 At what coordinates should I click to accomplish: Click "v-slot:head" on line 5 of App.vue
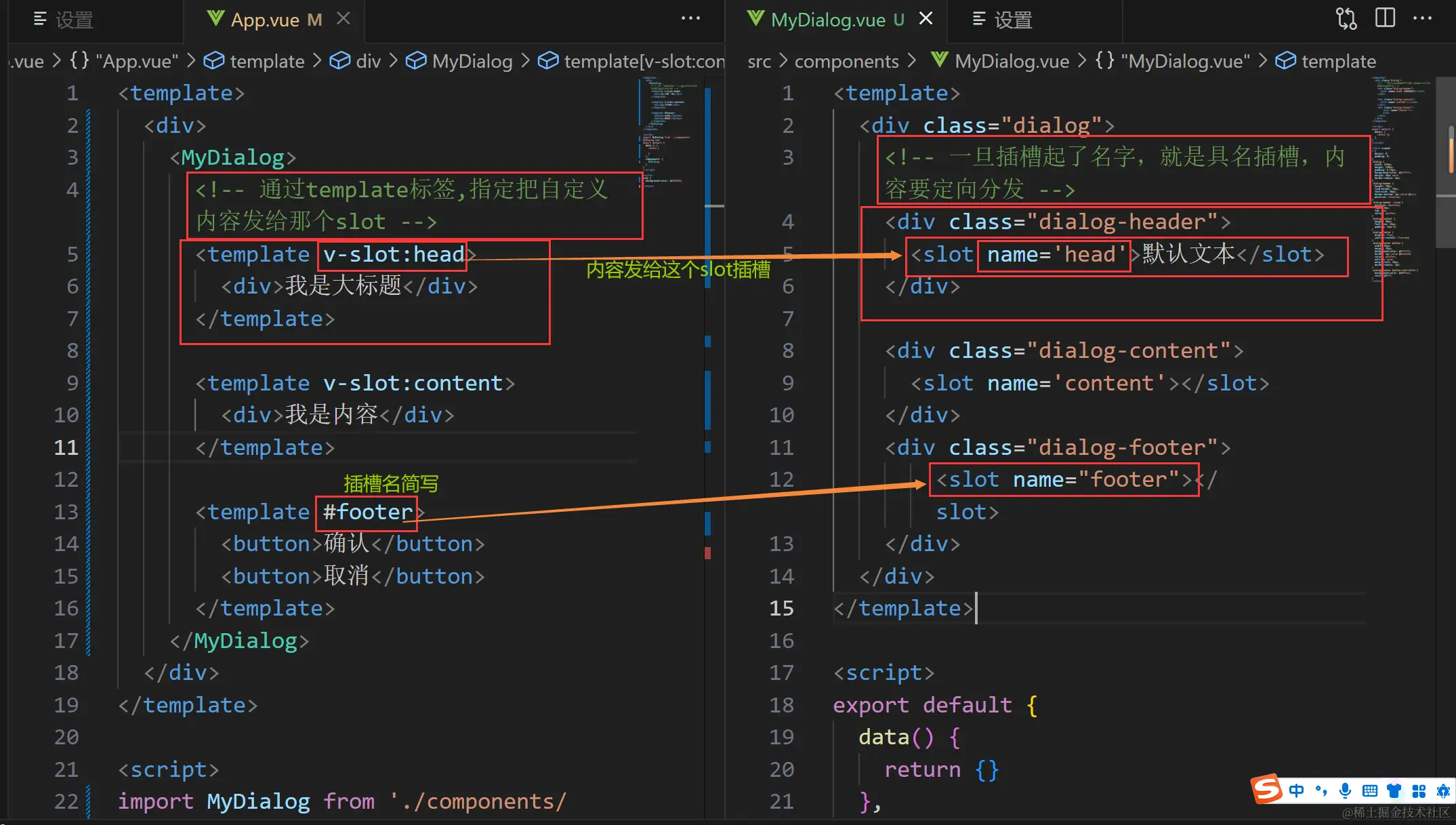[x=393, y=254]
